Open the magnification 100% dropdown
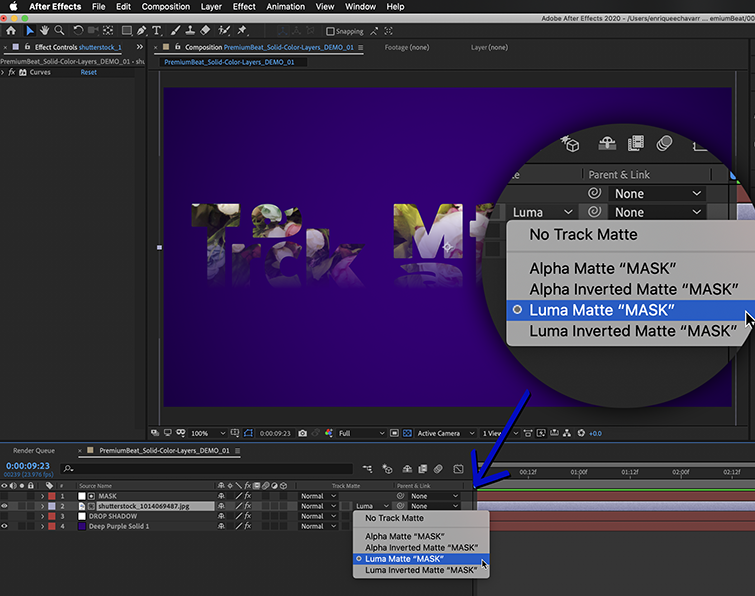The width and height of the screenshot is (755, 596). (205, 433)
